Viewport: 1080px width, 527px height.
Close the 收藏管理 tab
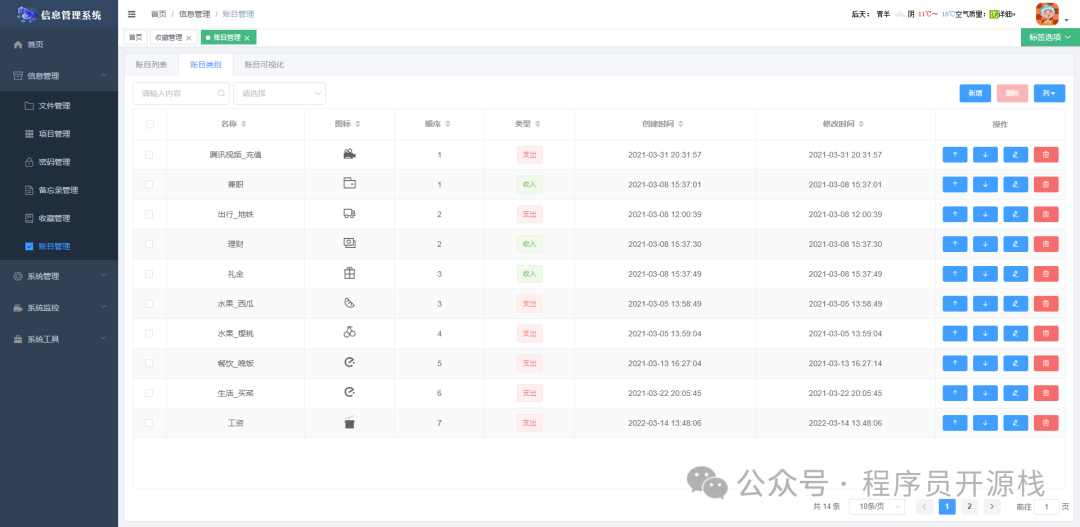click(x=188, y=38)
